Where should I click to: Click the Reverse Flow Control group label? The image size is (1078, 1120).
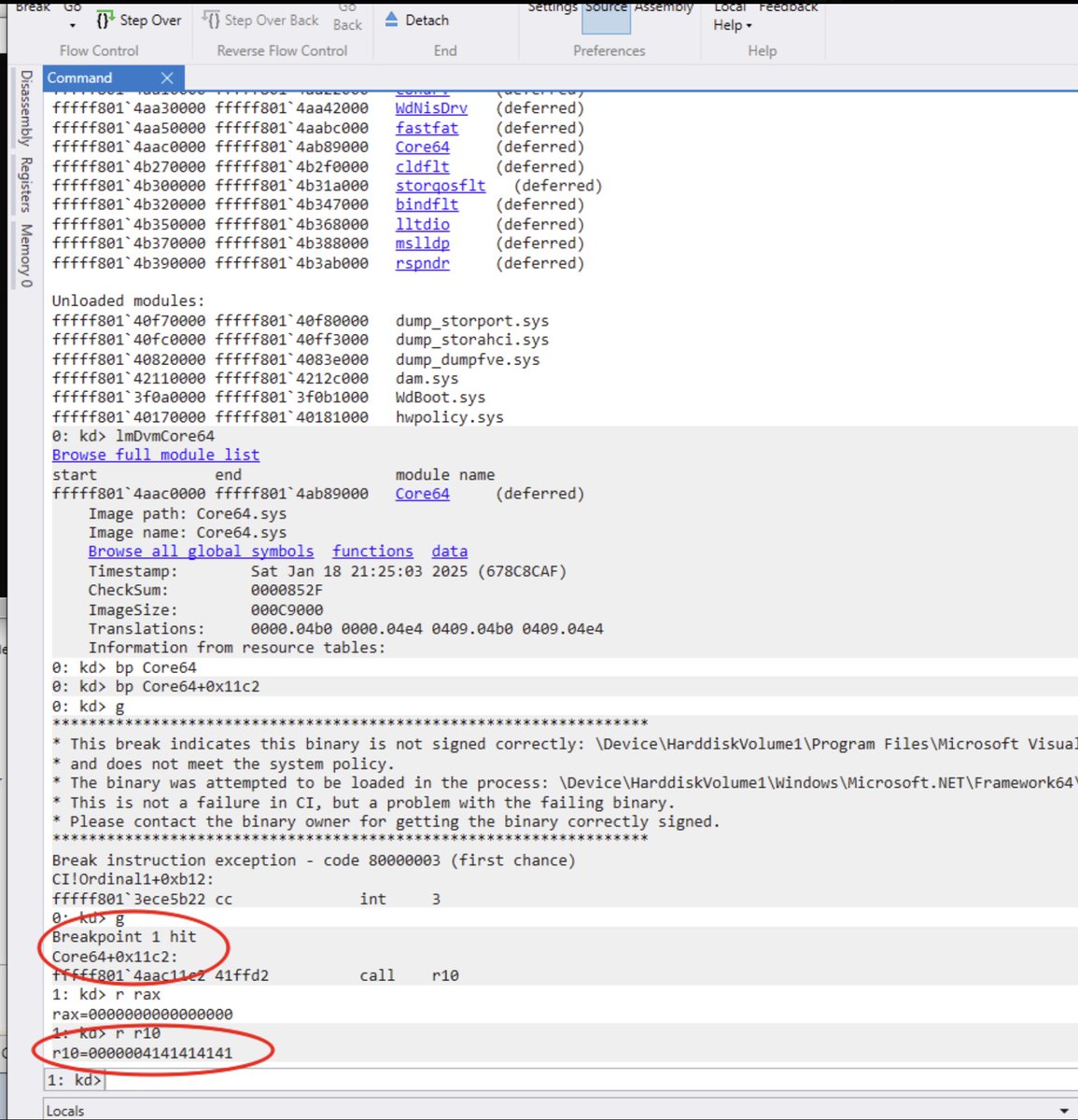click(282, 50)
